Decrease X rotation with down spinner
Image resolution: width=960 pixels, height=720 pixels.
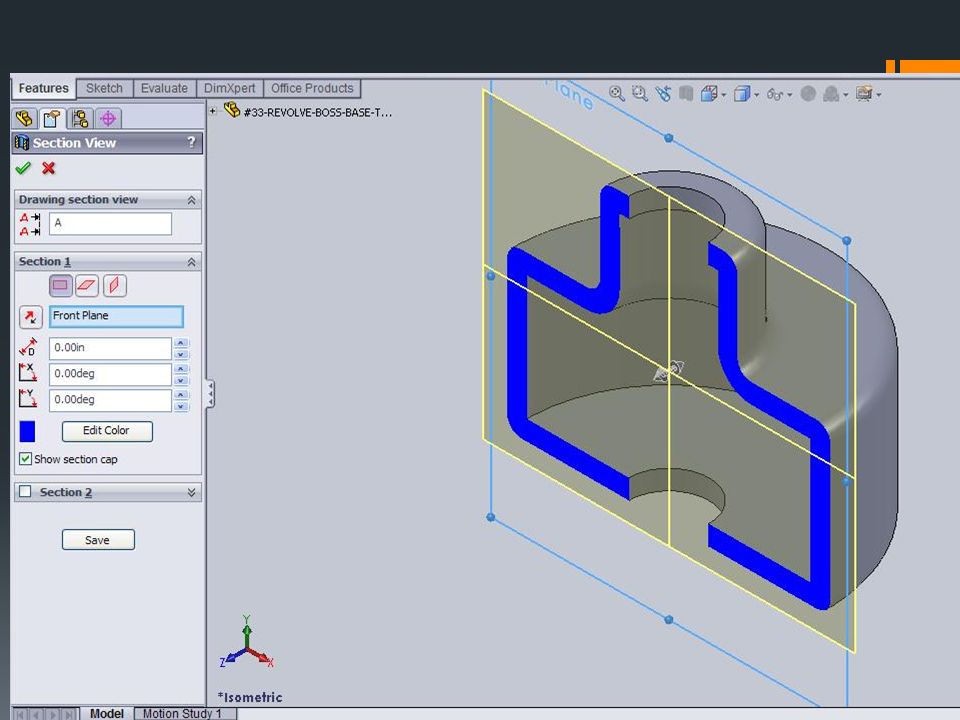click(181, 380)
